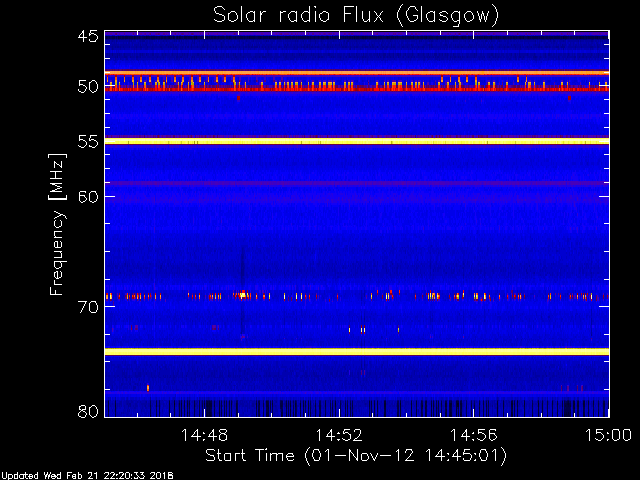
Task: Click the '55' frequency tick label
Action: (88, 142)
